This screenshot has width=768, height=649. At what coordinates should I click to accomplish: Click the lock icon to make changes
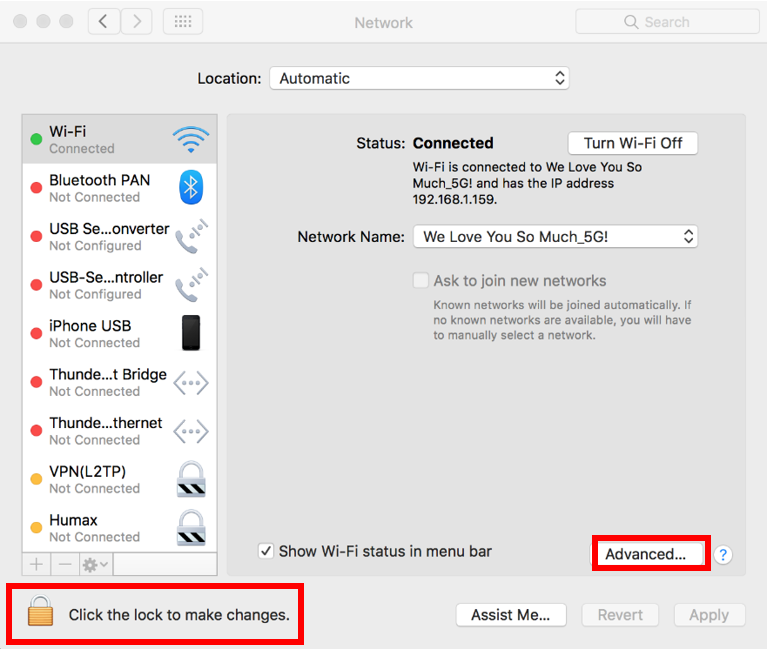(40, 611)
